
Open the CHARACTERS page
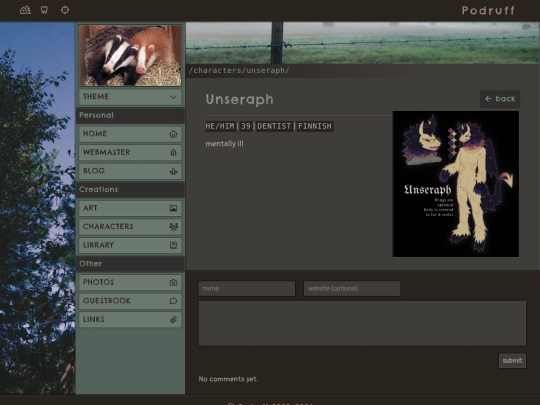131,227
